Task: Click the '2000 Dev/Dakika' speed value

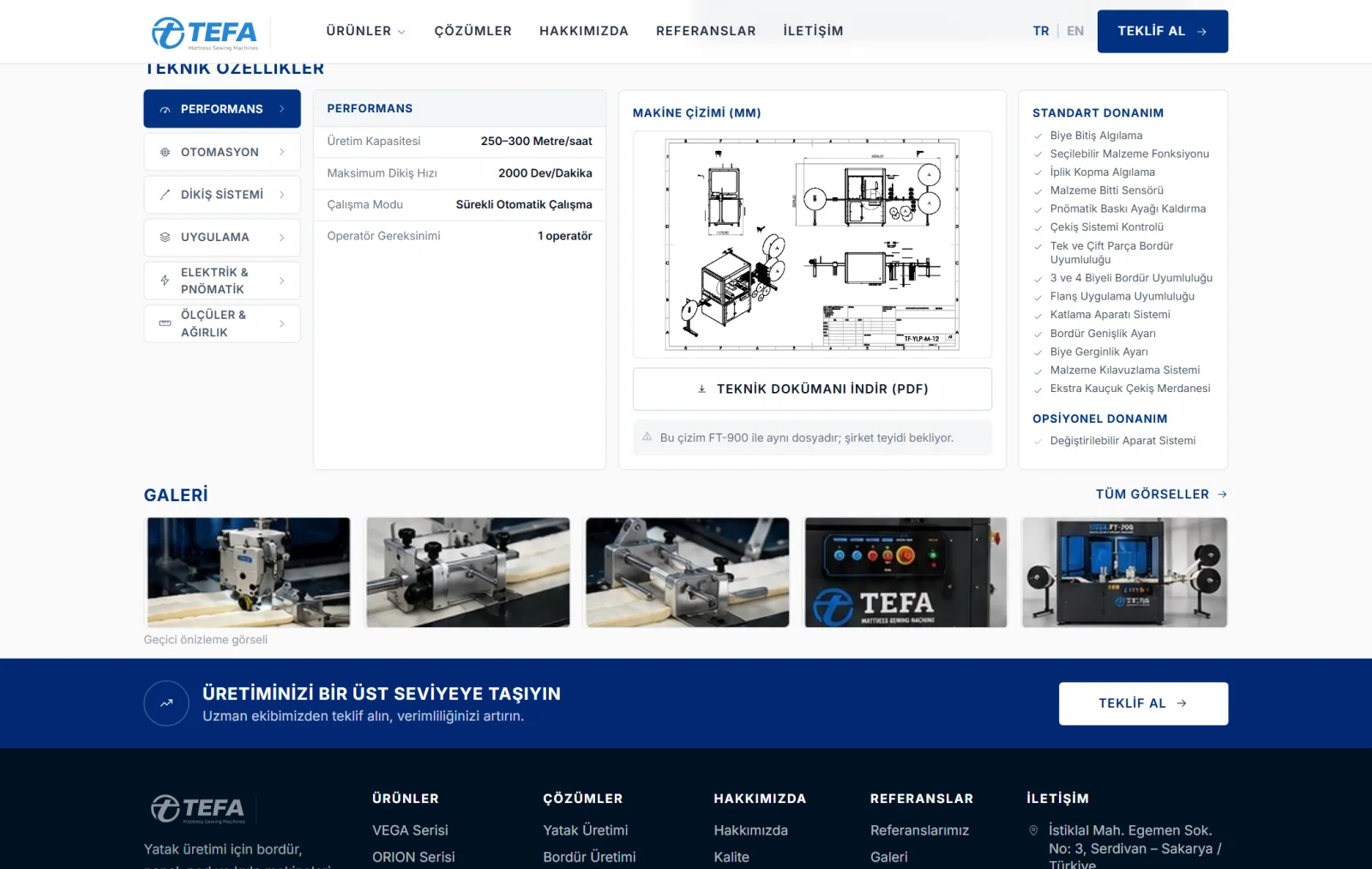Action: click(545, 173)
